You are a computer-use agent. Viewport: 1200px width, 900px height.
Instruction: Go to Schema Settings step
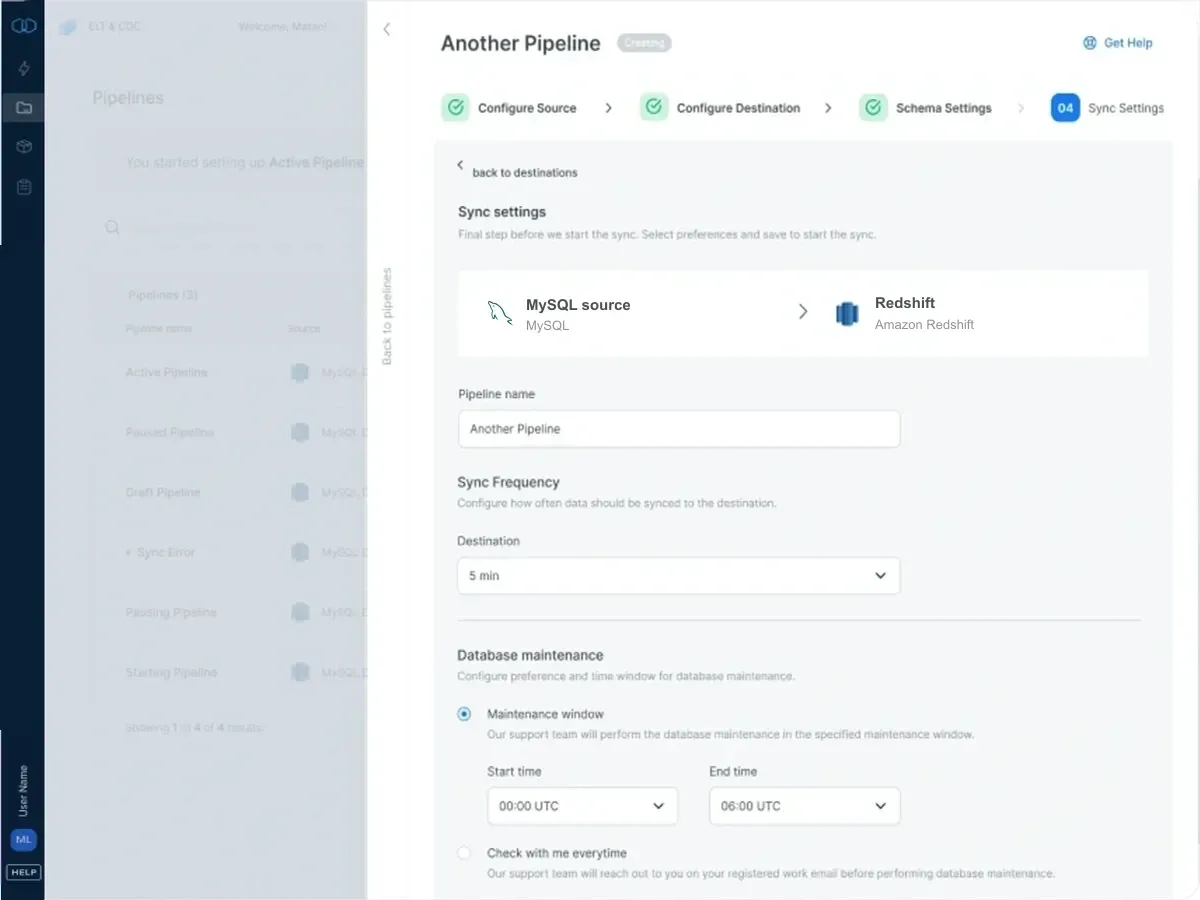[943, 108]
